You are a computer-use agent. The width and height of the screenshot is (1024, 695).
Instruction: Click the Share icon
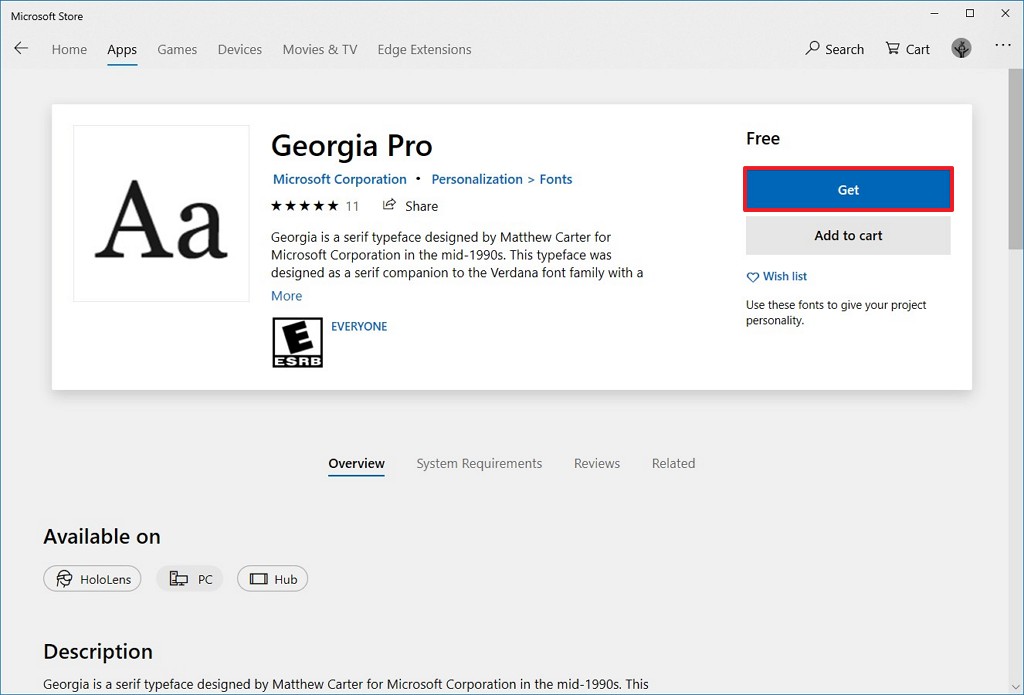point(389,205)
